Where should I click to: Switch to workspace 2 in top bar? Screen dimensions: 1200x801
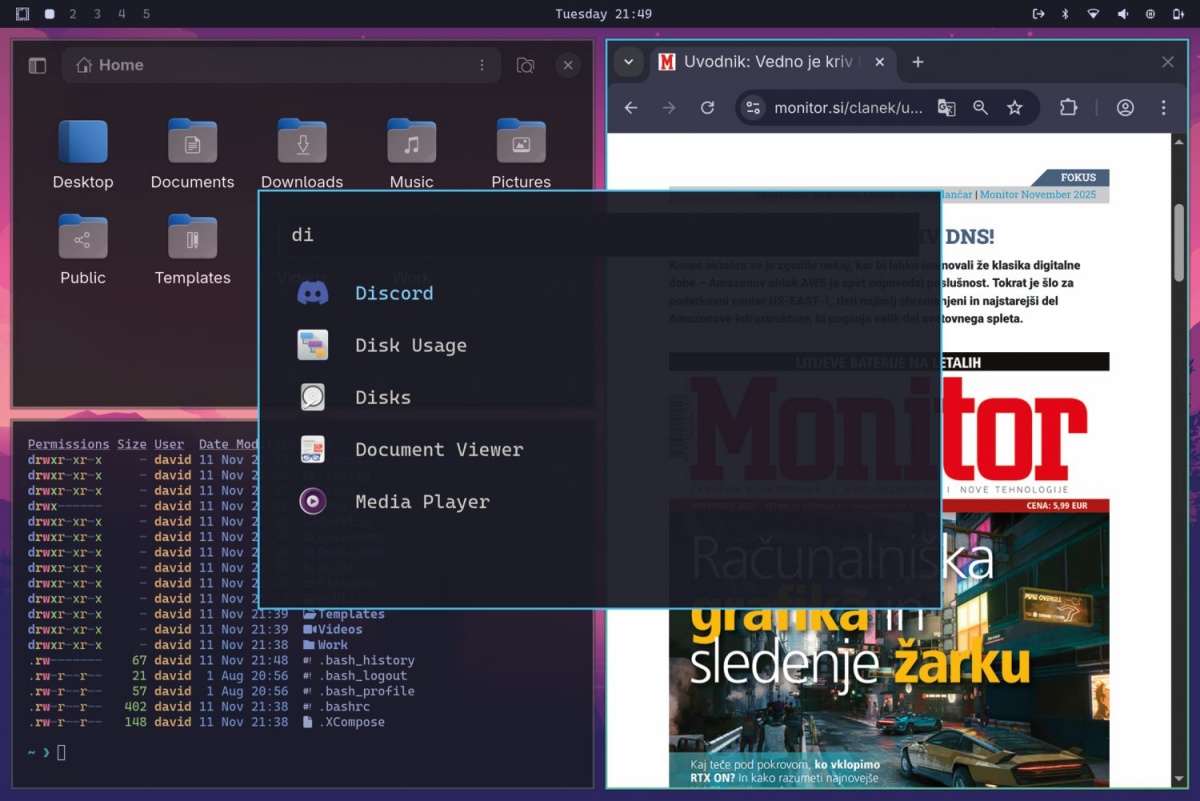pyautogui.click(x=72, y=14)
